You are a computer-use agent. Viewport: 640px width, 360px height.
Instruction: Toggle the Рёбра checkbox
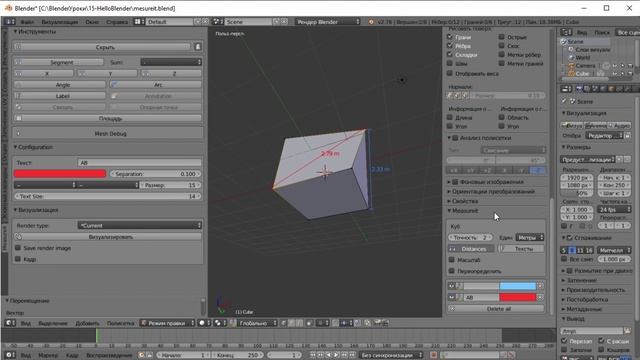click(450, 45)
